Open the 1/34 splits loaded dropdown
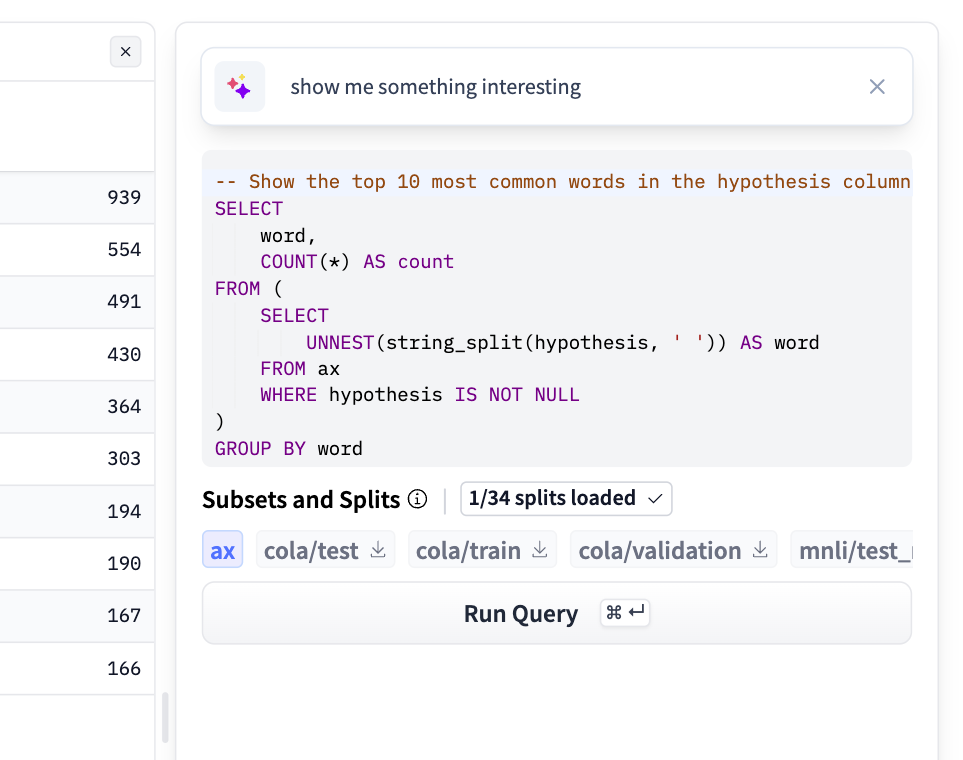963x760 pixels. tap(566, 498)
